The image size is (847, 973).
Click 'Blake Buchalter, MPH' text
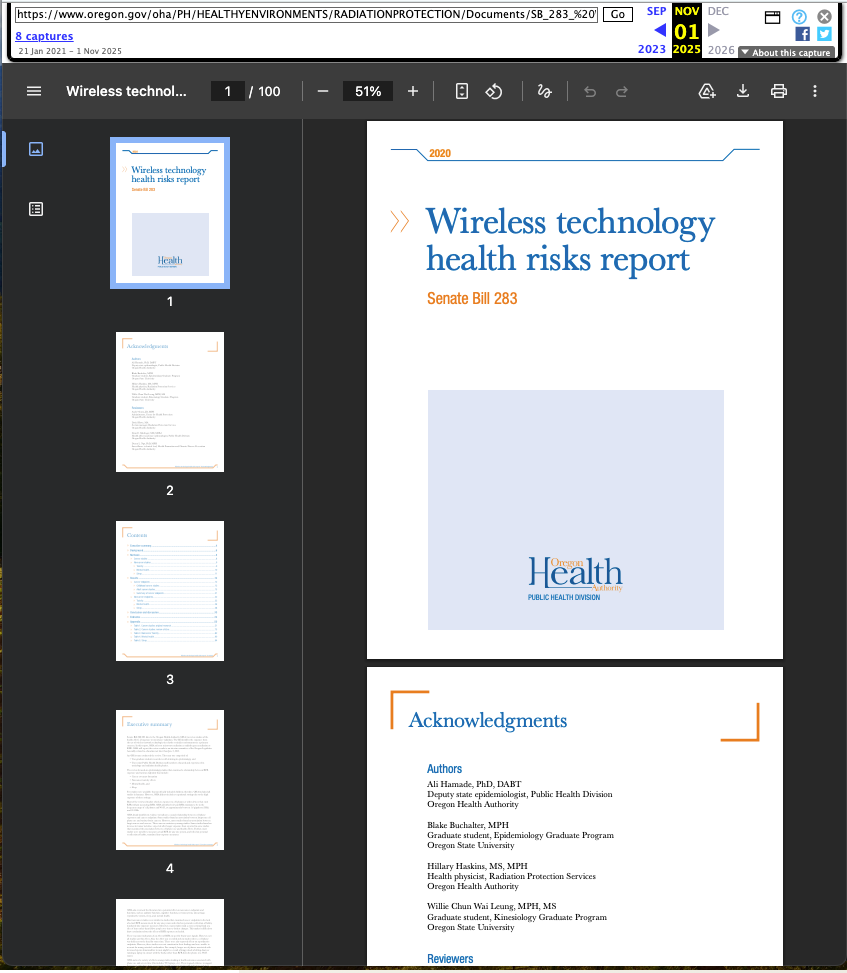[468, 825]
